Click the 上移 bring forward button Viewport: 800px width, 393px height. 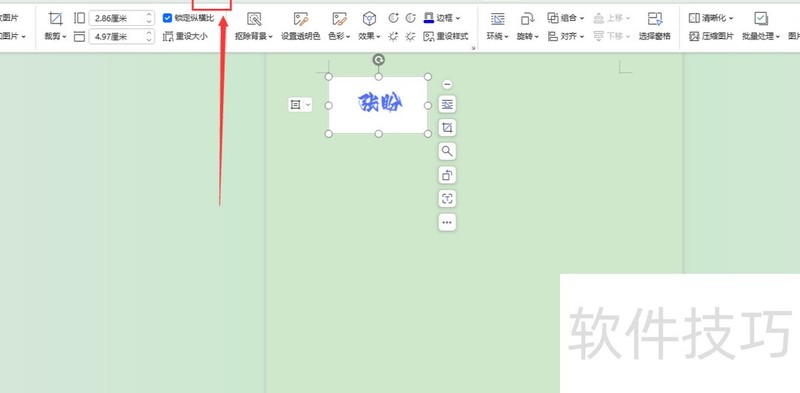pos(612,18)
